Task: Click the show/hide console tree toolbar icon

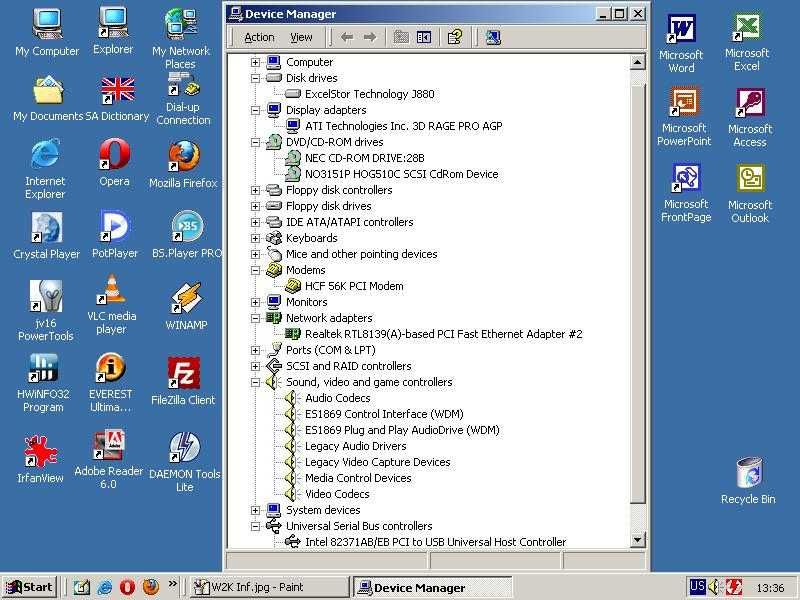Action: 424,37
